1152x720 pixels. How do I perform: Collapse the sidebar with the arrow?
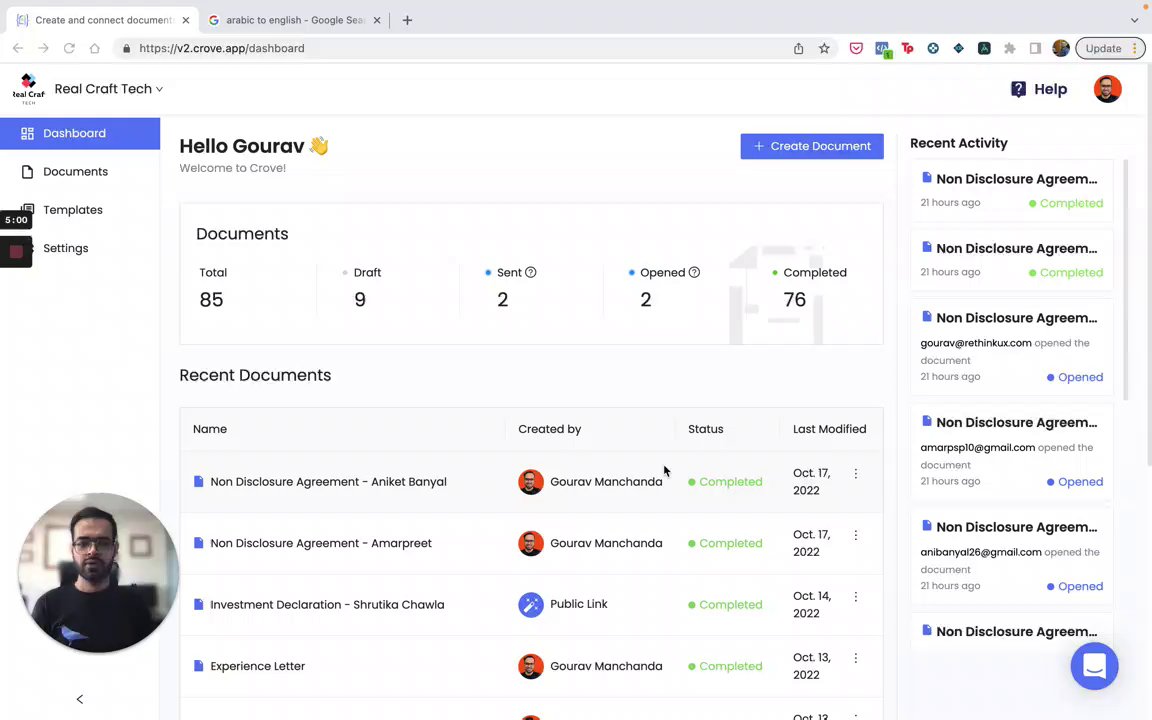click(80, 699)
